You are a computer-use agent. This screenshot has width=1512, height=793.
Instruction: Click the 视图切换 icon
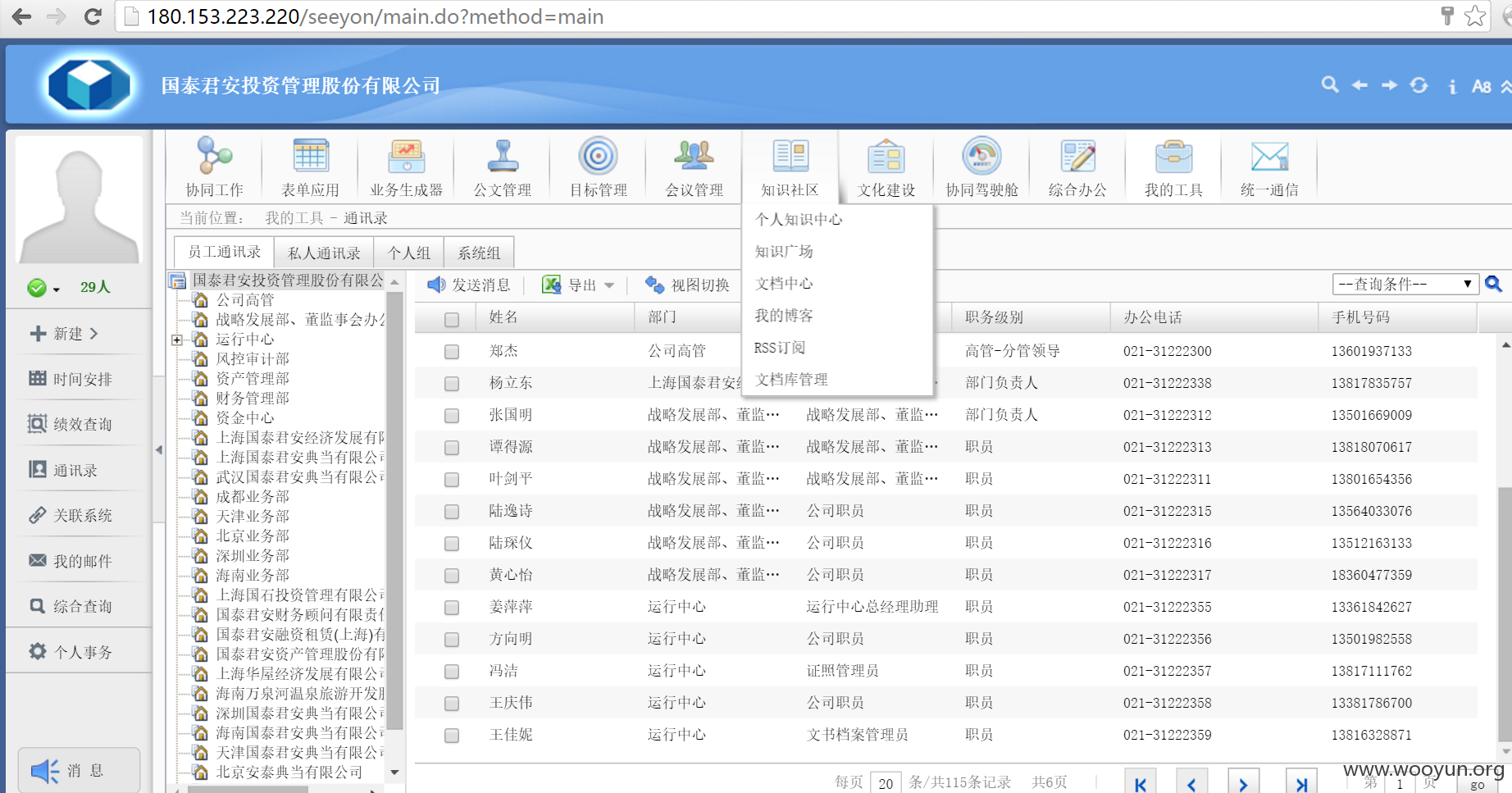click(x=654, y=285)
